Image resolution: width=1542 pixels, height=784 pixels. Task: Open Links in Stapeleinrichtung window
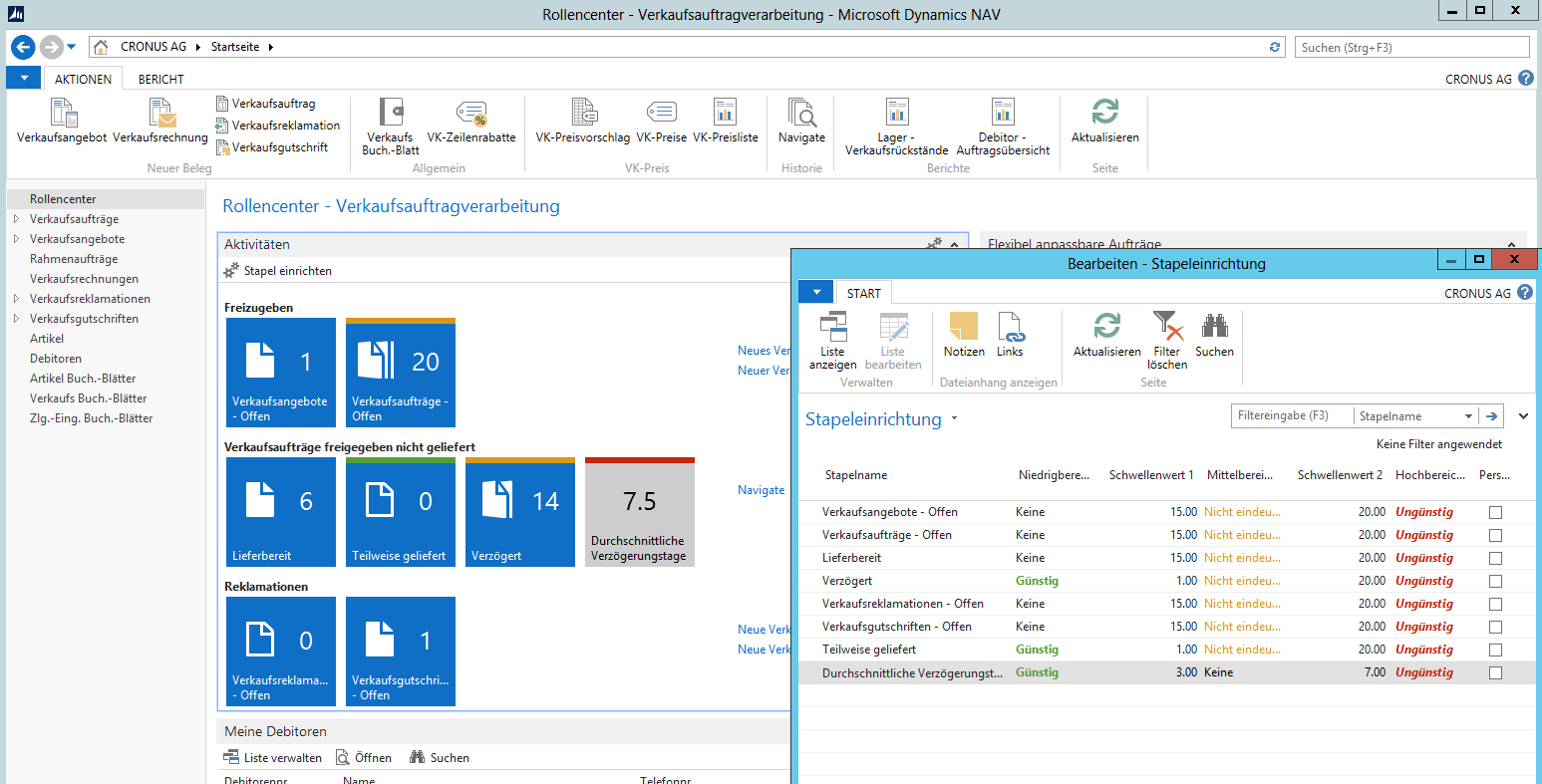(x=1010, y=335)
